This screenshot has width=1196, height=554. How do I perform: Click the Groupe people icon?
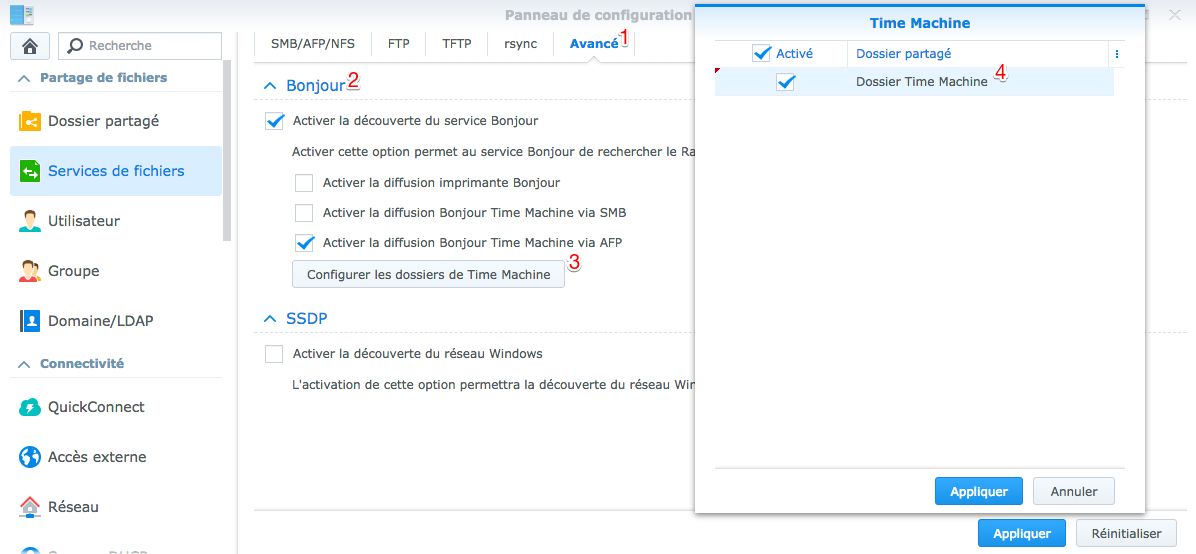point(30,271)
